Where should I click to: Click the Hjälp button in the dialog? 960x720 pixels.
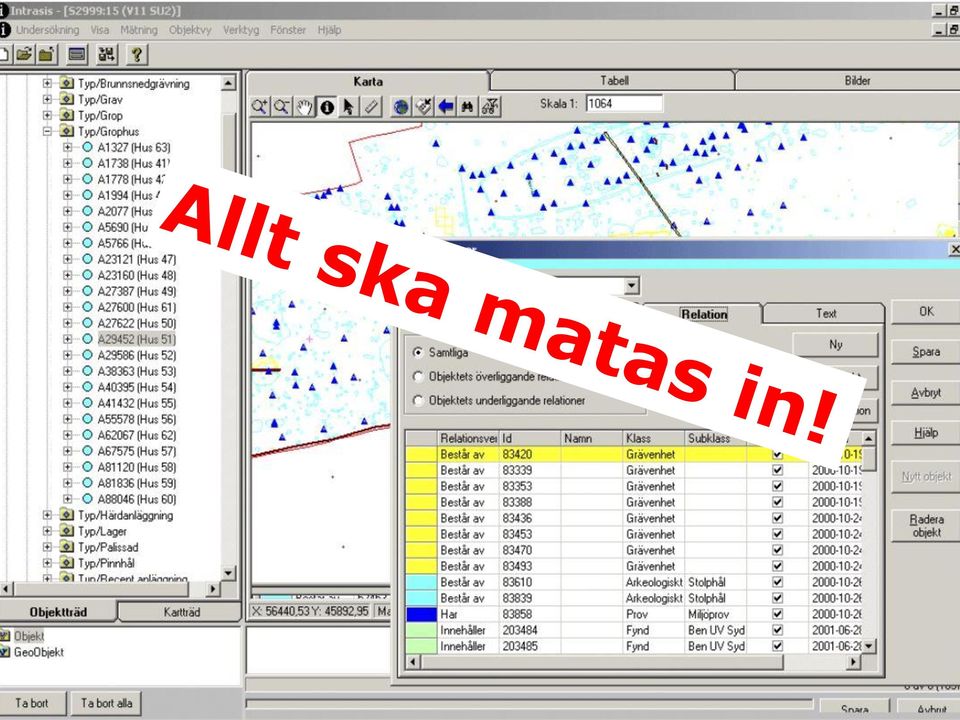[x=926, y=433]
